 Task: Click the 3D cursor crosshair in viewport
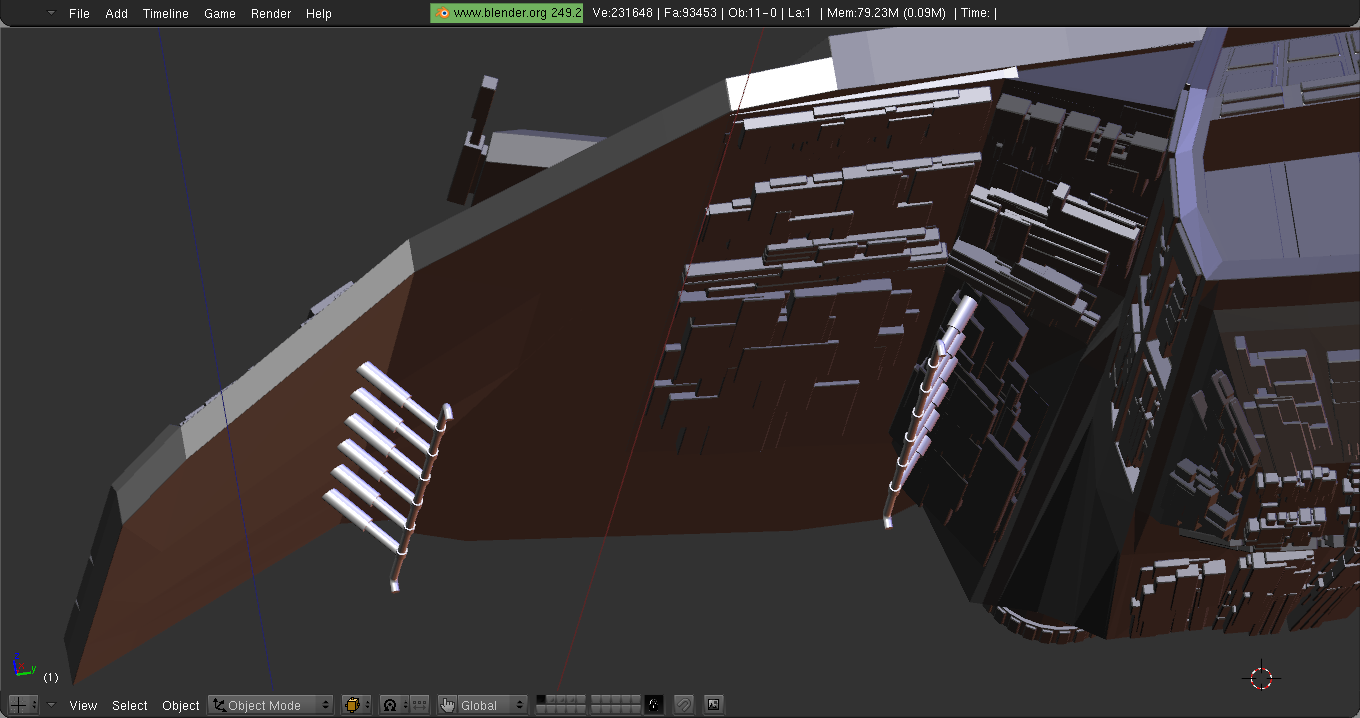[x=1261, y=677]
